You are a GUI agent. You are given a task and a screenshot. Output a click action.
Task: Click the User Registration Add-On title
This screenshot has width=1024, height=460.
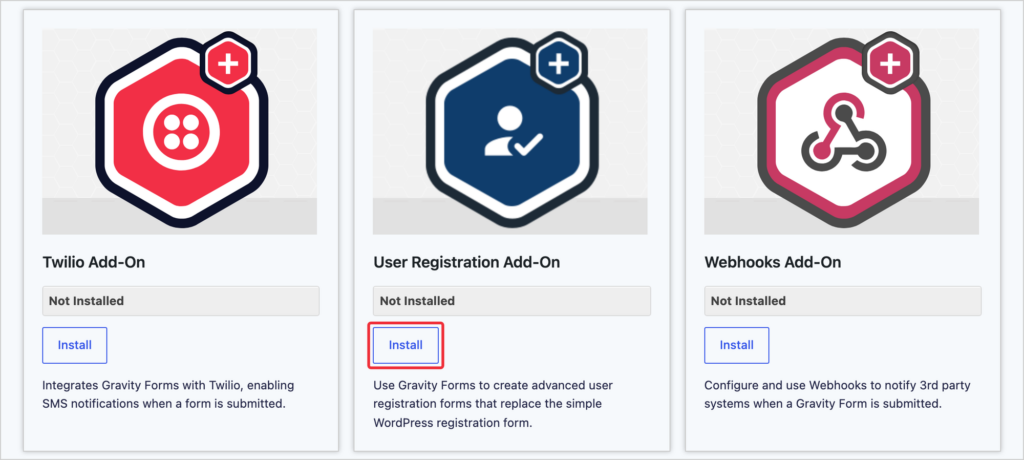click(x=467, y=263)
